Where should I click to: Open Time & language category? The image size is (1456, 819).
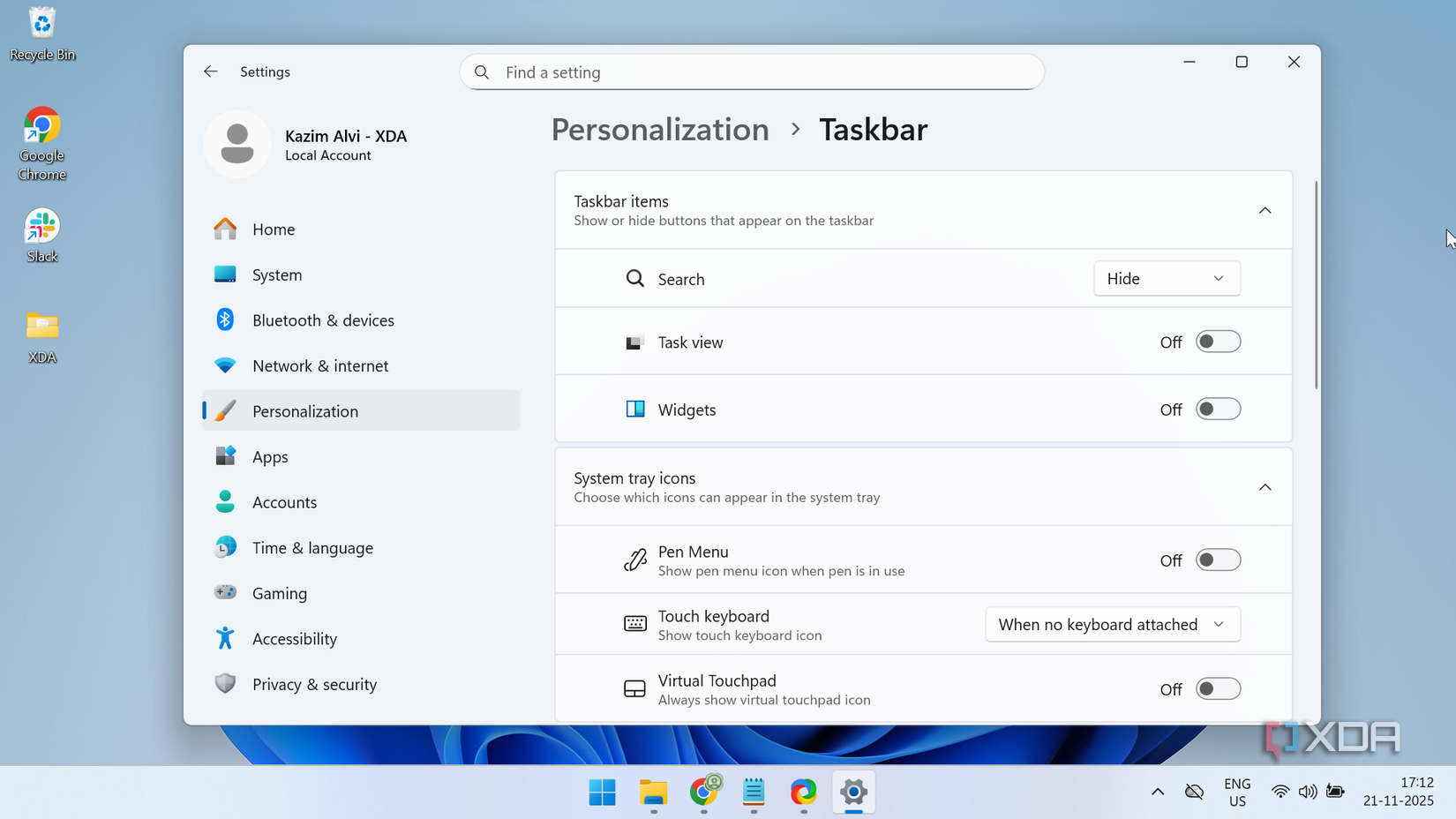361,548
